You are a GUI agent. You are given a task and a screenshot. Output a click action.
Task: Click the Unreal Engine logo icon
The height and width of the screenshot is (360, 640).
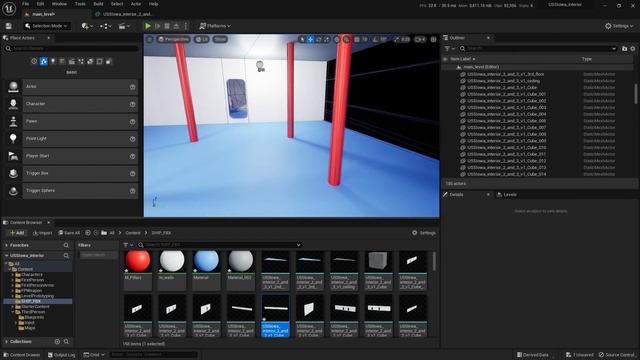9,9
